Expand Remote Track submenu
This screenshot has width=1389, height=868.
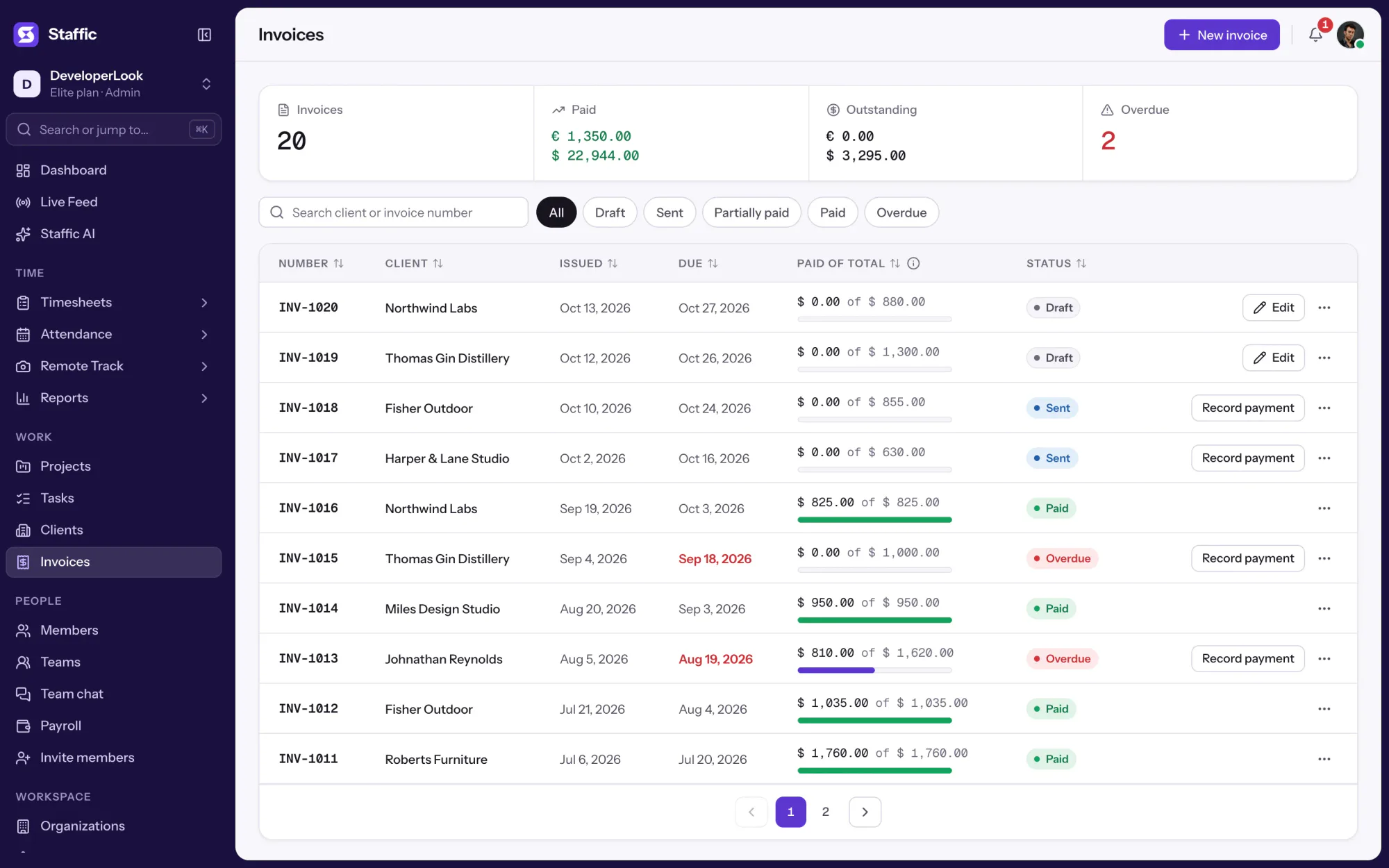[204, 366]
